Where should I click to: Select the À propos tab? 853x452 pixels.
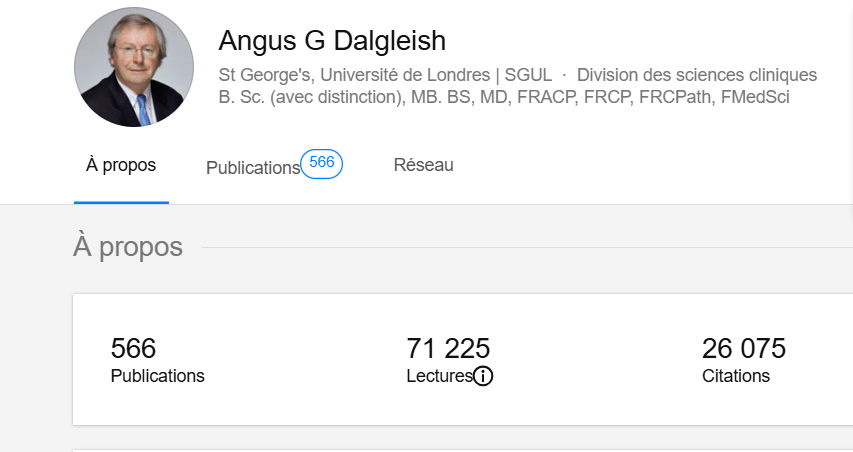pyautogui.click(x=121, y=165)
